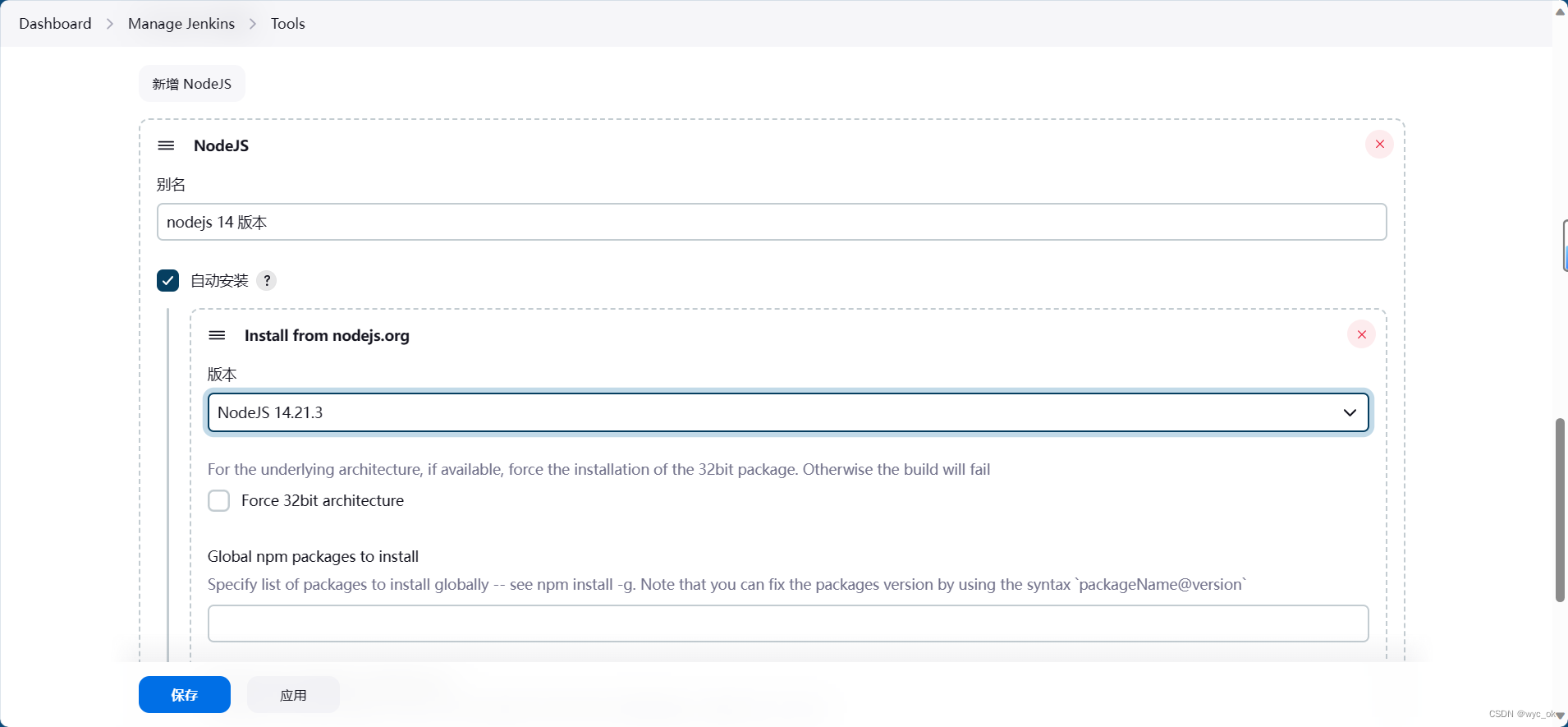This screenshot has width=1568, height=727.
Task: Open help for 自动安装 question mark
Action: pos(267,281)
